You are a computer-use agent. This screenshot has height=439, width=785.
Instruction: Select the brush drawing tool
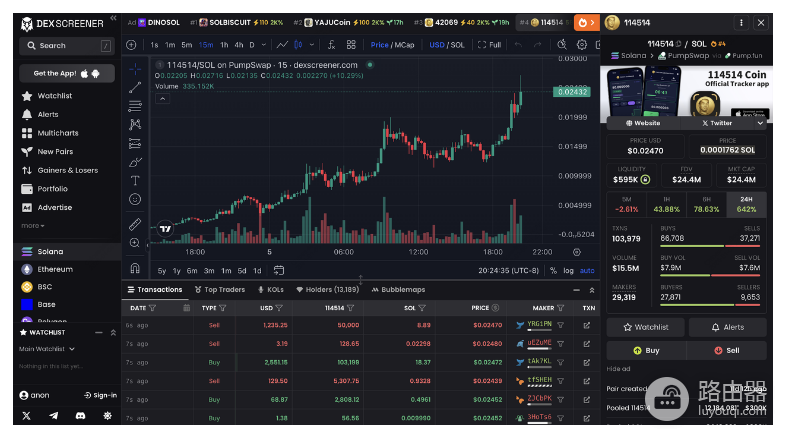tap(135, 162)
